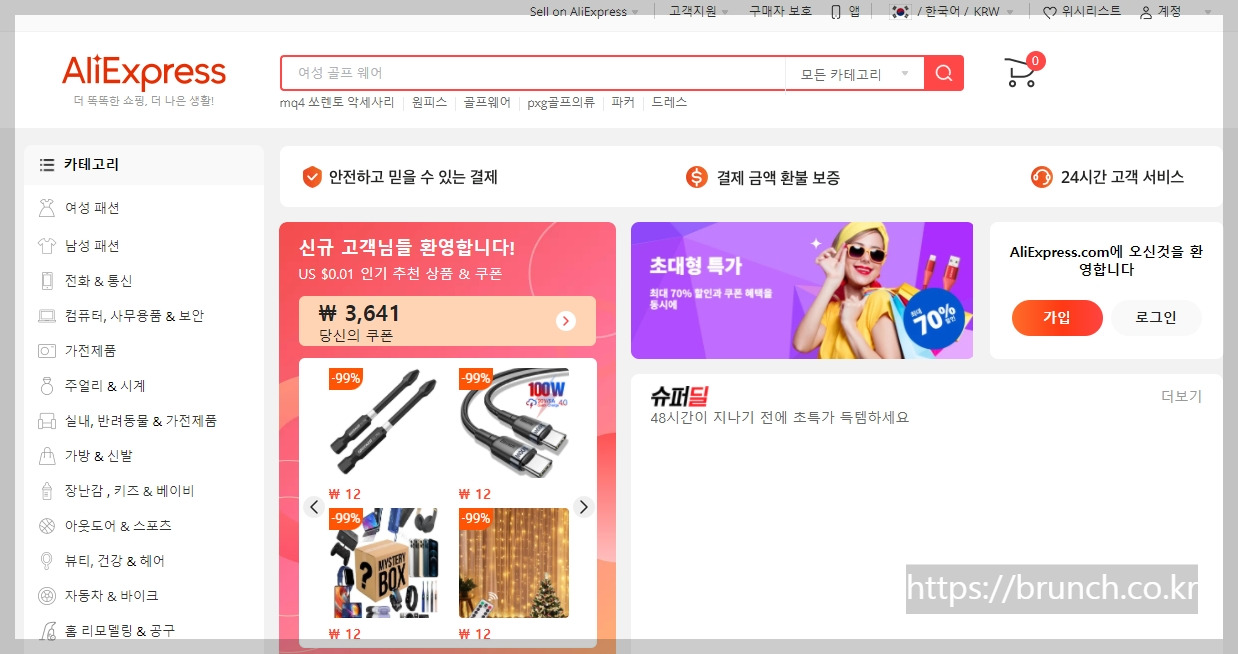Click the automobile & bike wheel icon
Image resolution: width=1238 pixels, height=654 pixels.
(47, 596)
